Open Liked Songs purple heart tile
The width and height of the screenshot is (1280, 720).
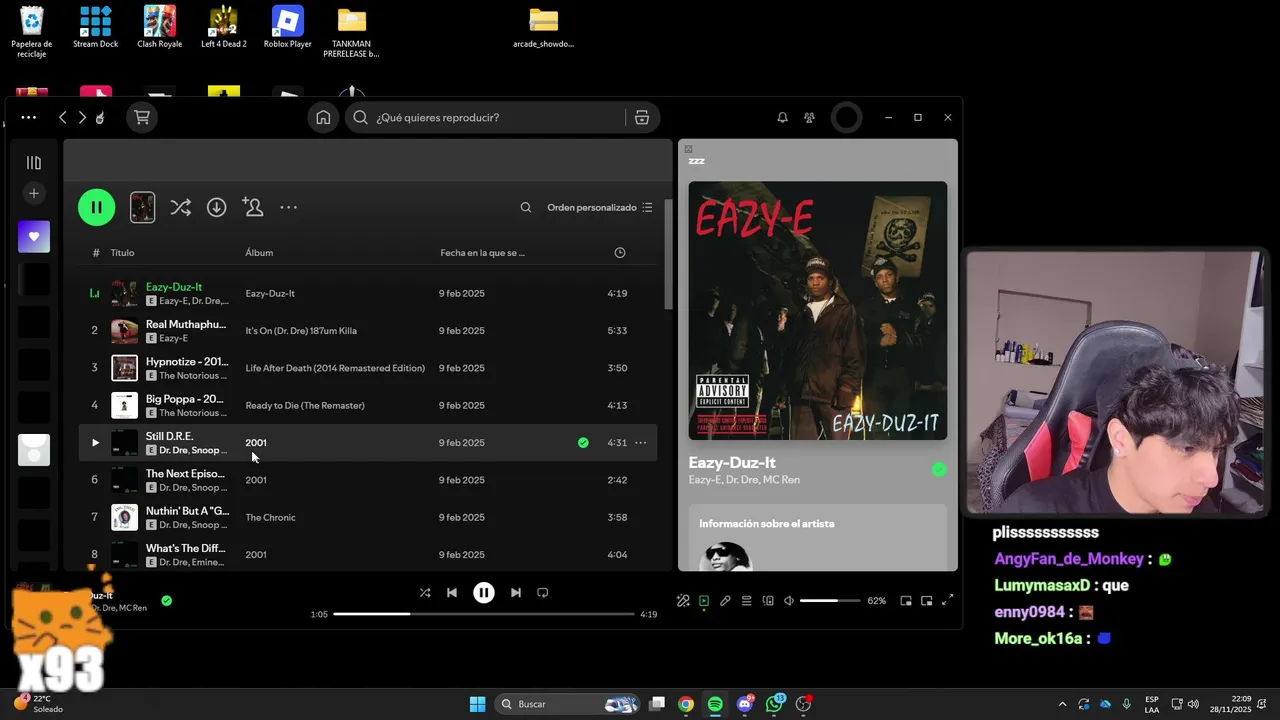pyautogui.click(x=34, y=237)
